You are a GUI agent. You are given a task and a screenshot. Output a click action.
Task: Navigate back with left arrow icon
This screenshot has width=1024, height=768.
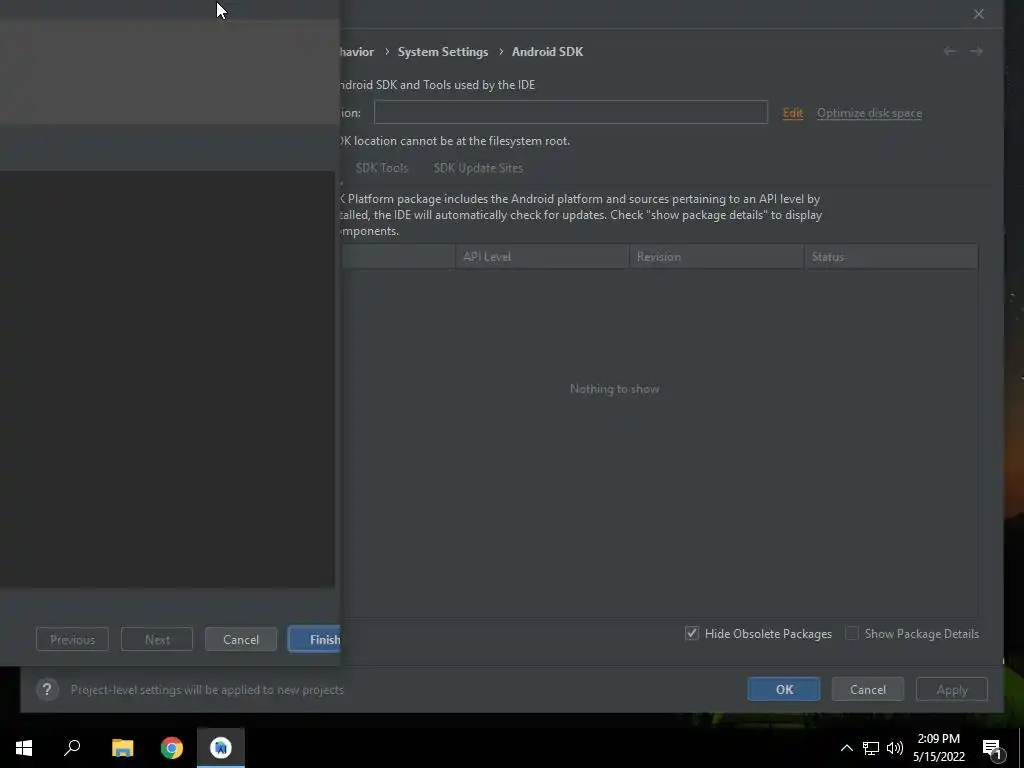tap(950, 51)
